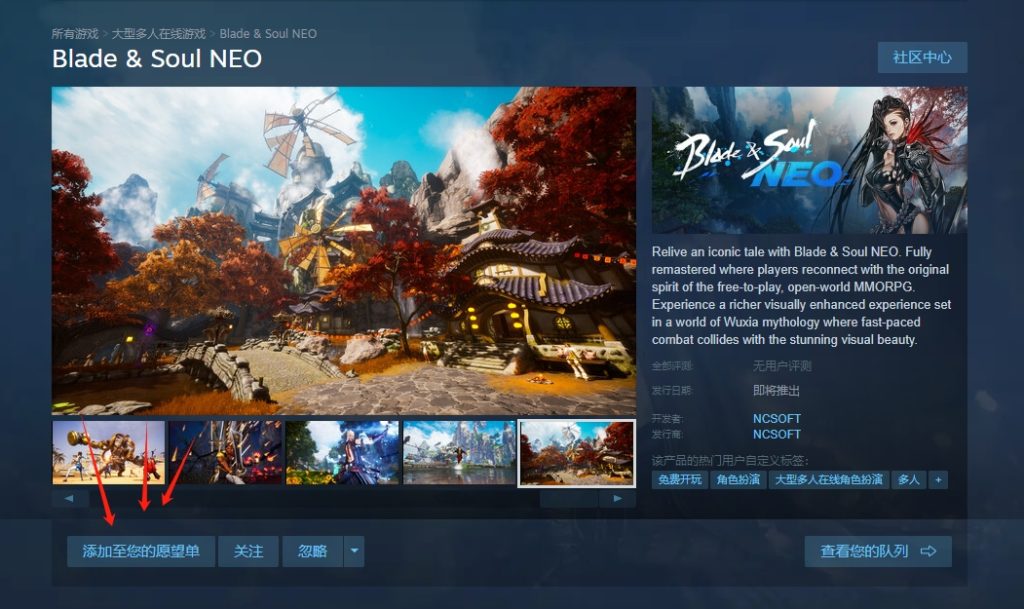Select the 免费开玩 tag

pos(679,480)
